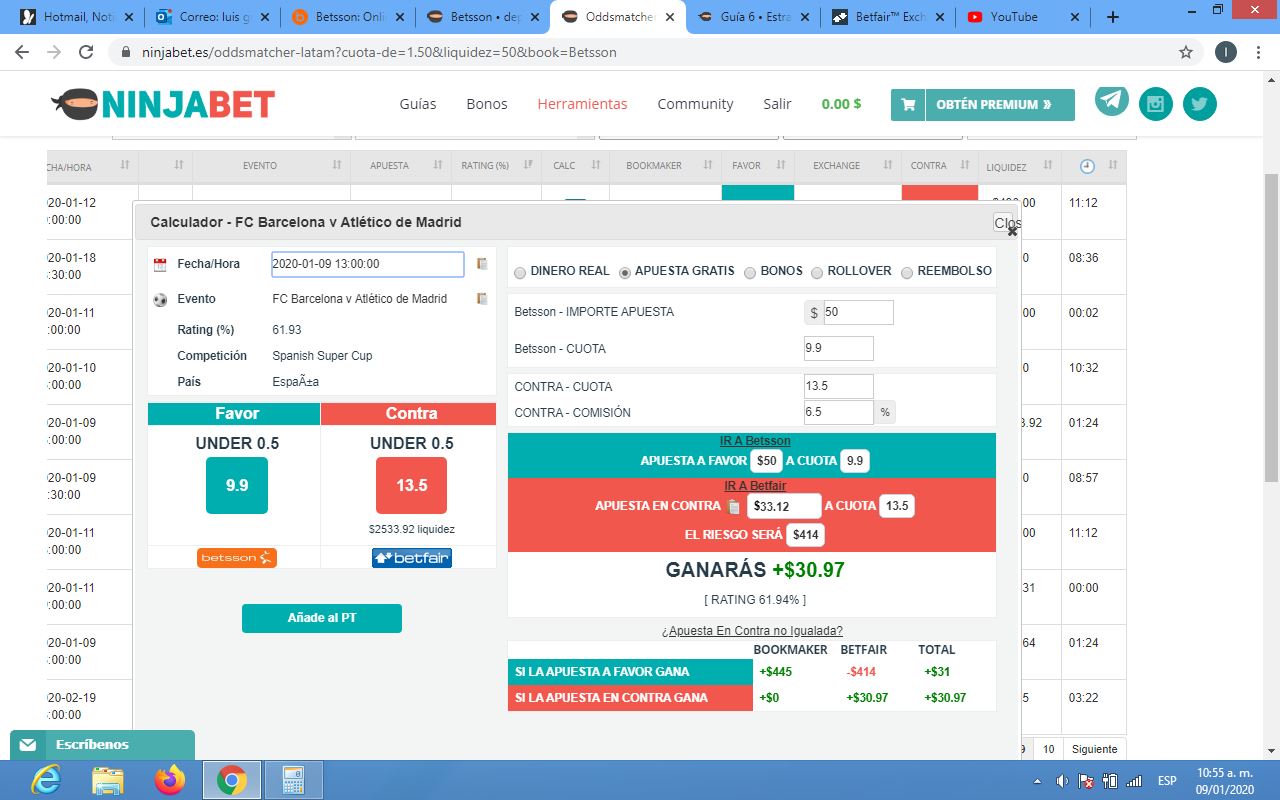Viewport: 1280px width, 800px height.
Task: Open Calculator app from the taskbar
Action: (x=294, y=780)
